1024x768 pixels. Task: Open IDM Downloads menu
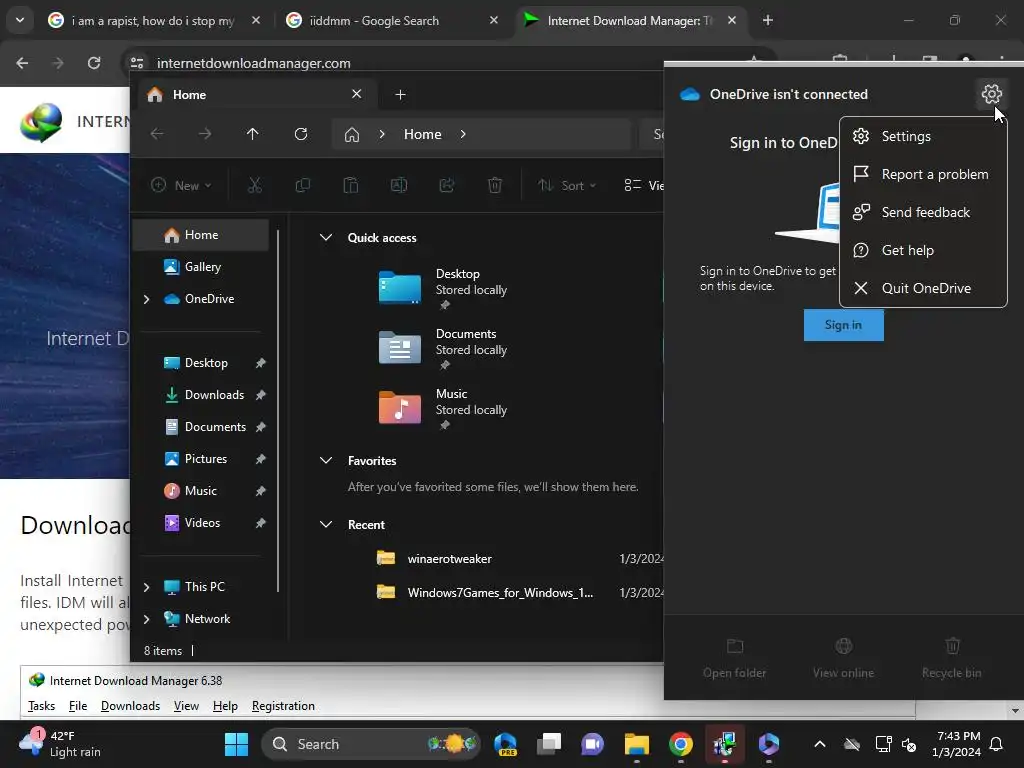(x=130, y=706)
